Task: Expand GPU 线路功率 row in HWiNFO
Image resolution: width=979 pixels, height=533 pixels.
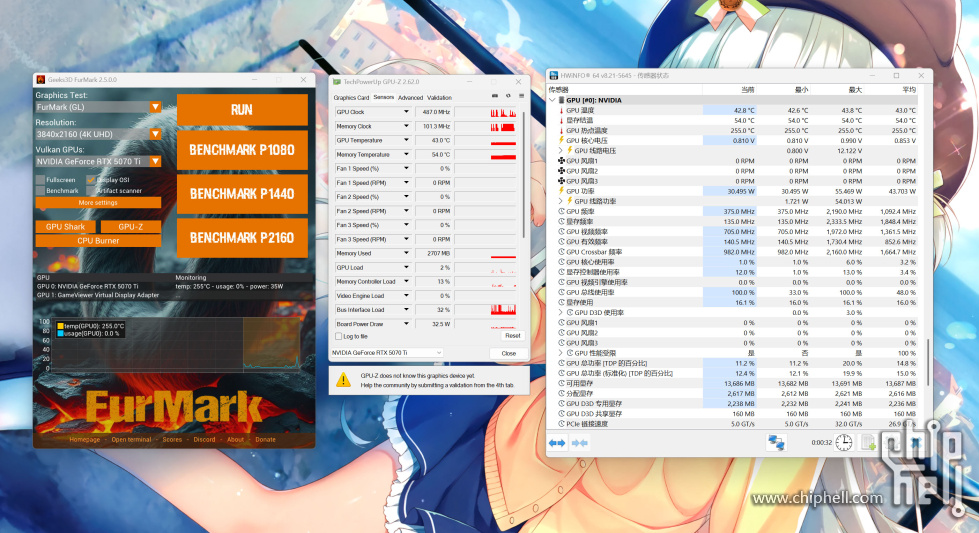Action: coord(561,201)
